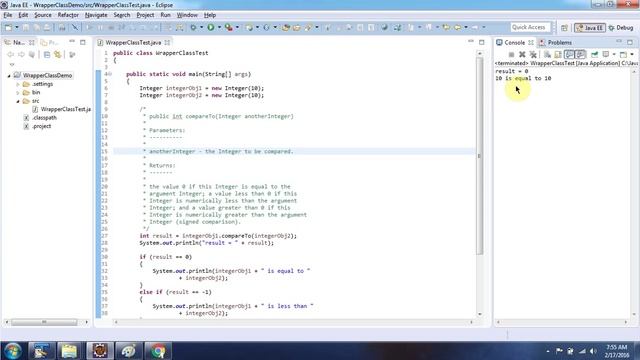Click console Terminate square icon
Image resolution: width=640 pixels, height=360 pixels.
click(511, 54)
